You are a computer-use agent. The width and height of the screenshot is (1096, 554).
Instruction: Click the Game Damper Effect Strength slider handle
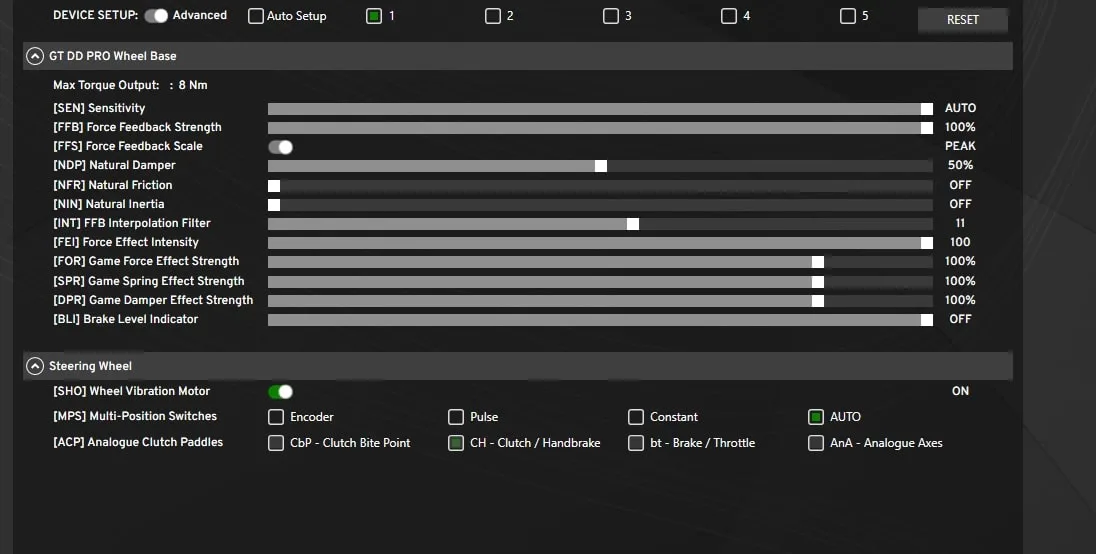click(818, 301)
